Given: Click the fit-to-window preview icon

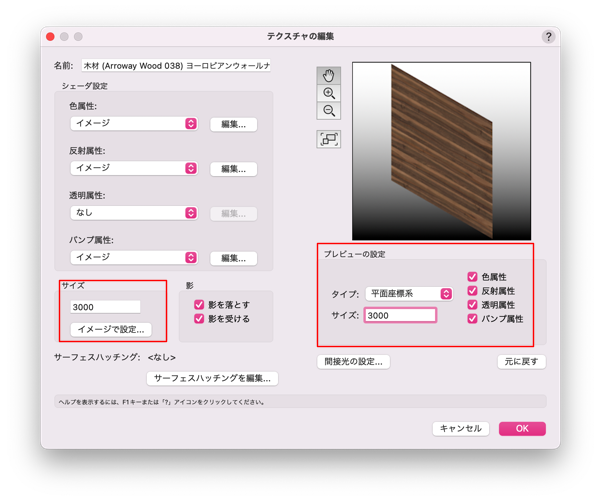Looking at the screenshot, I should 328,139.
